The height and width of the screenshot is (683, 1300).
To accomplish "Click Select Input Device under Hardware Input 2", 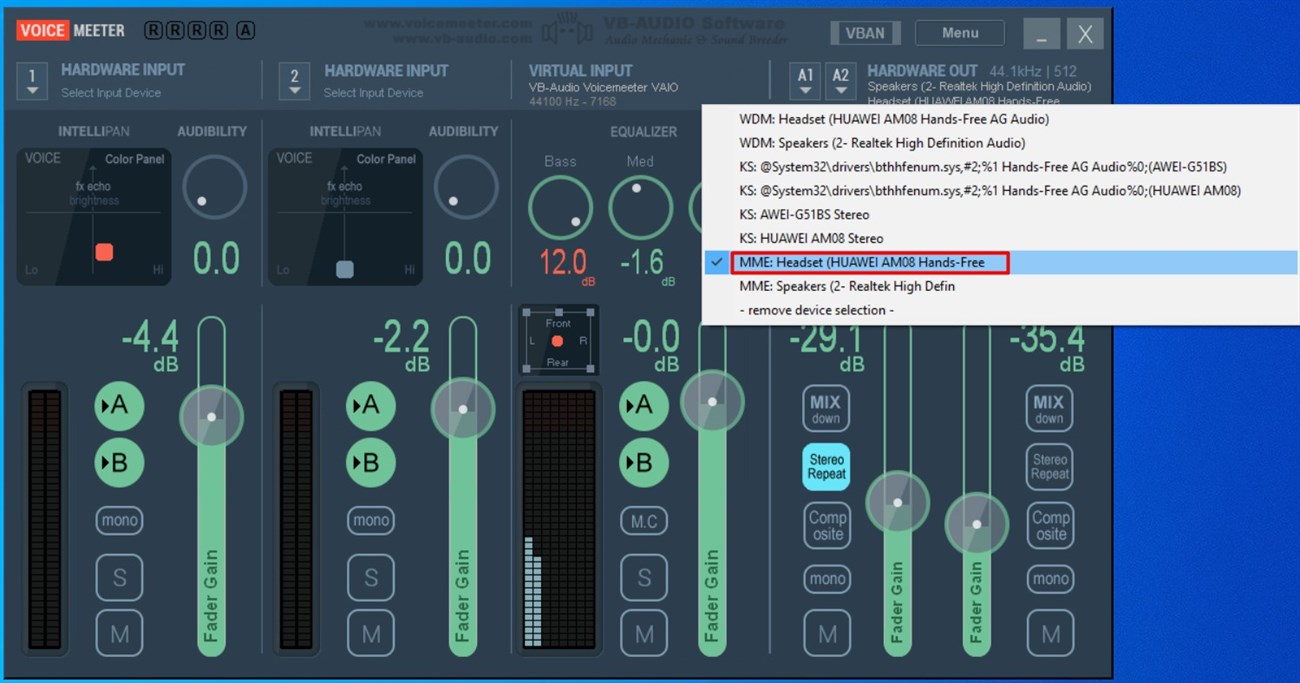I will pos(373,93).
